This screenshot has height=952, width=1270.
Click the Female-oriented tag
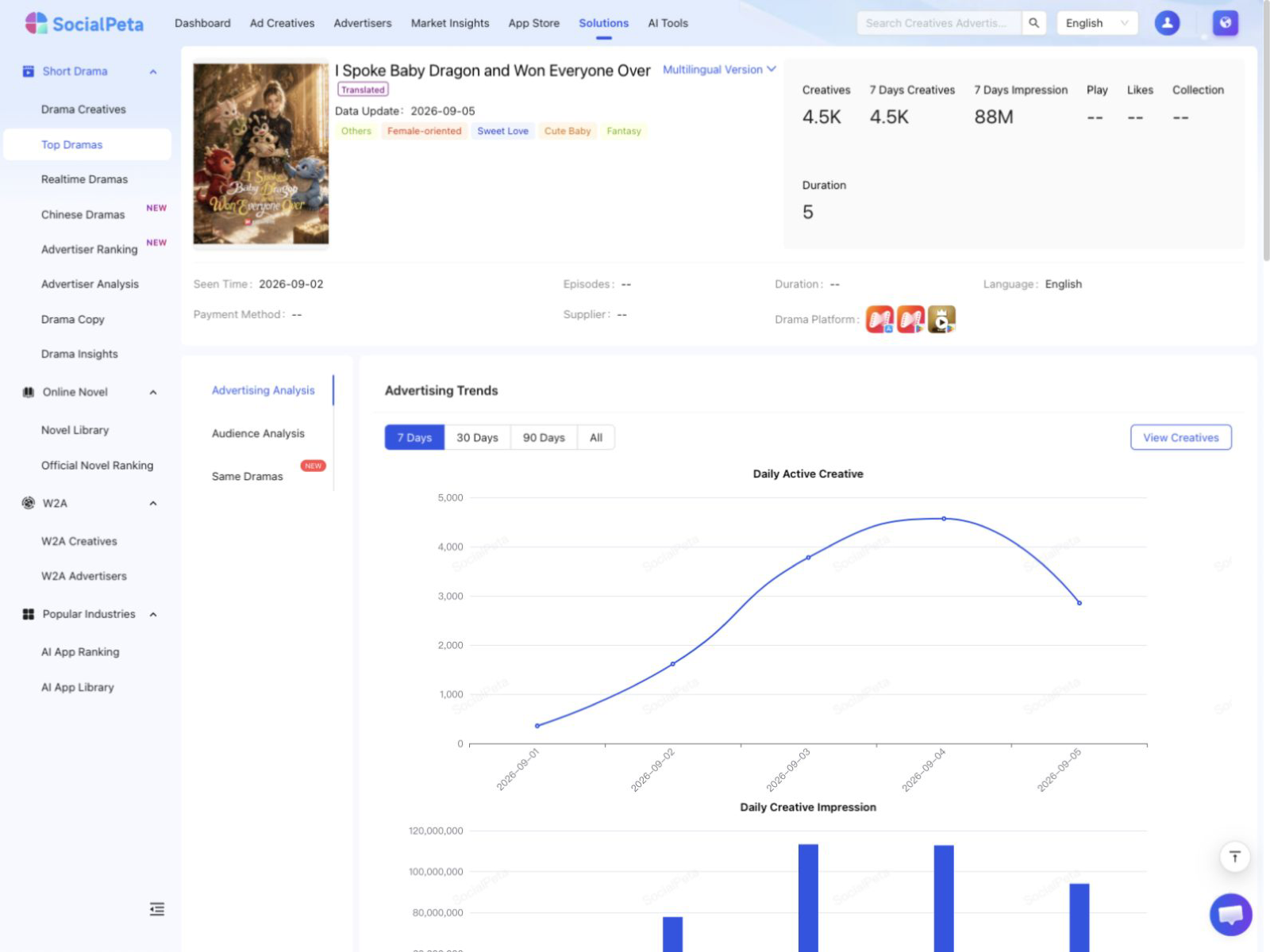pyautogui.click(x=424, y=131)
